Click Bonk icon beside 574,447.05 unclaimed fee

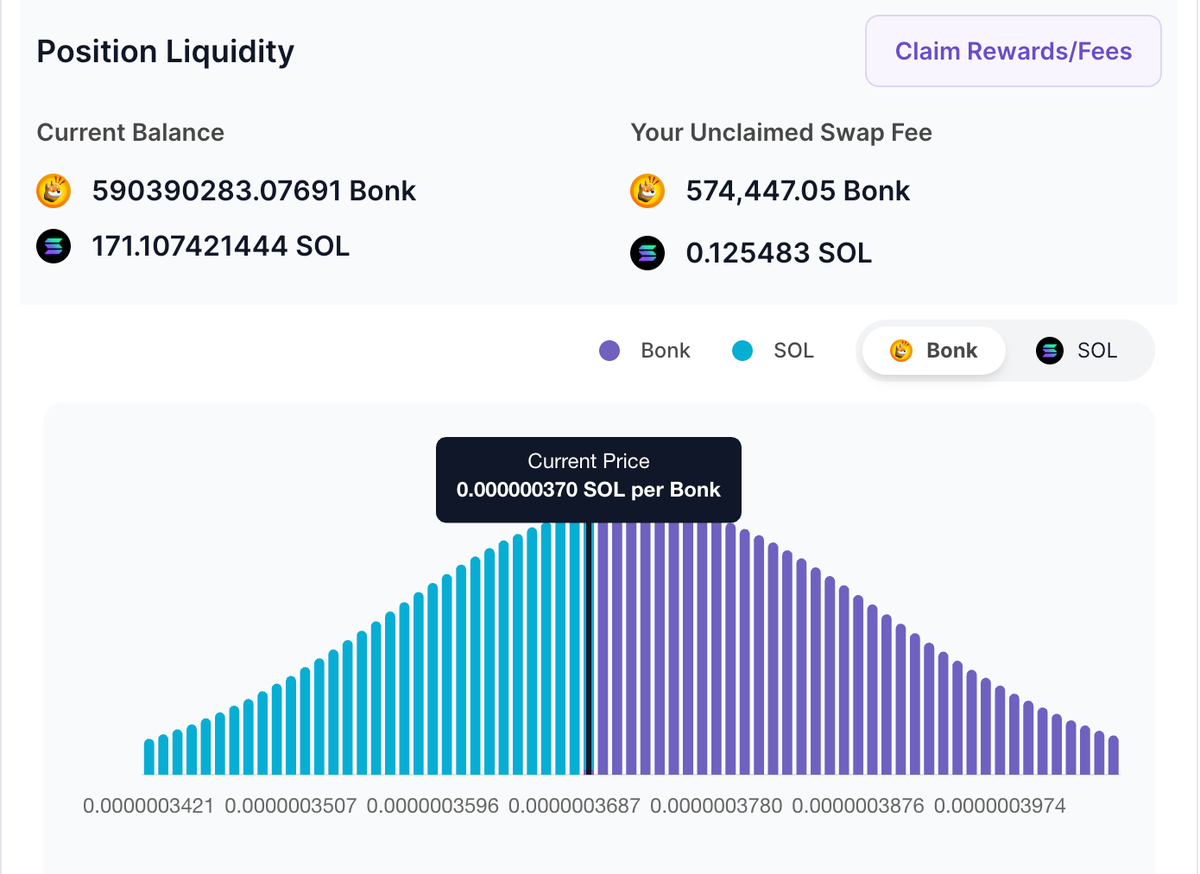tap(648, 190)
